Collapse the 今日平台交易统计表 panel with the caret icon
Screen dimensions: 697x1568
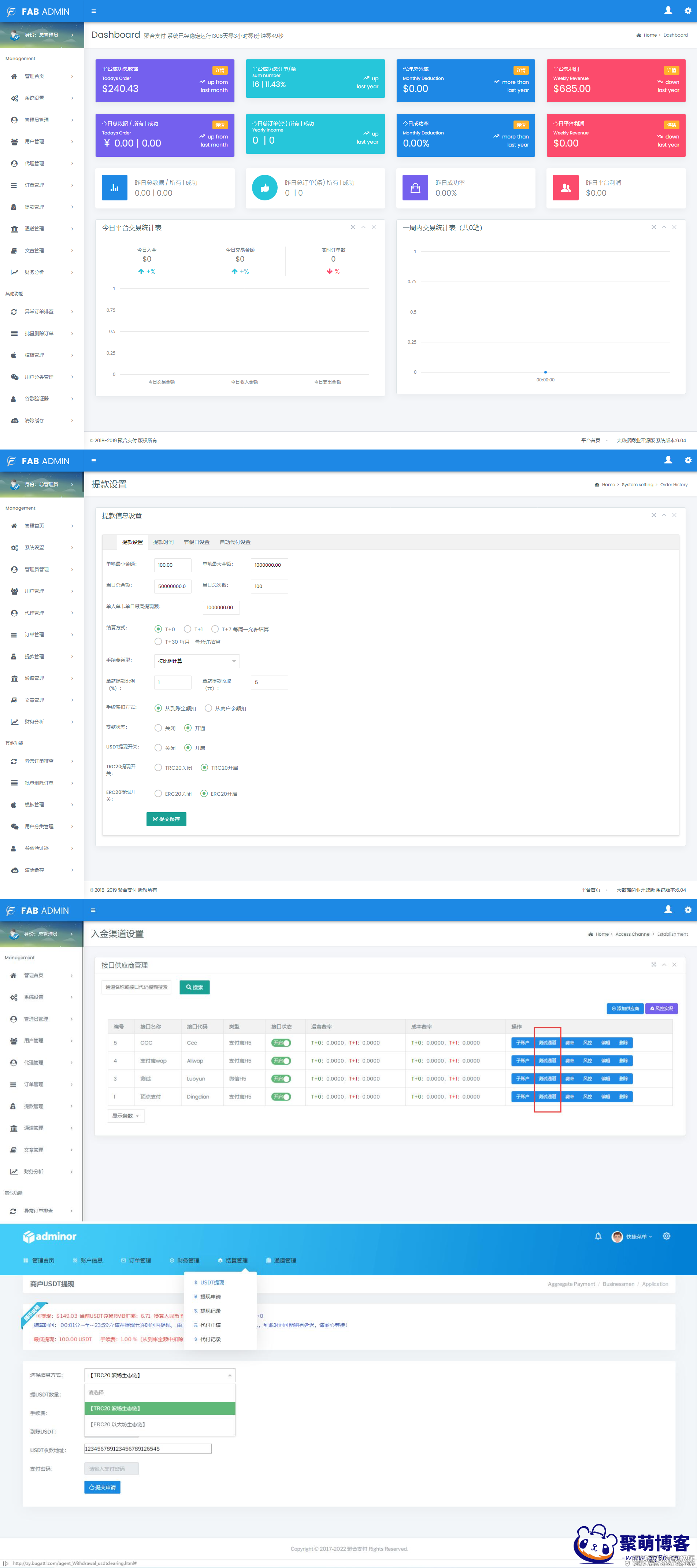[x=363, y=227]
